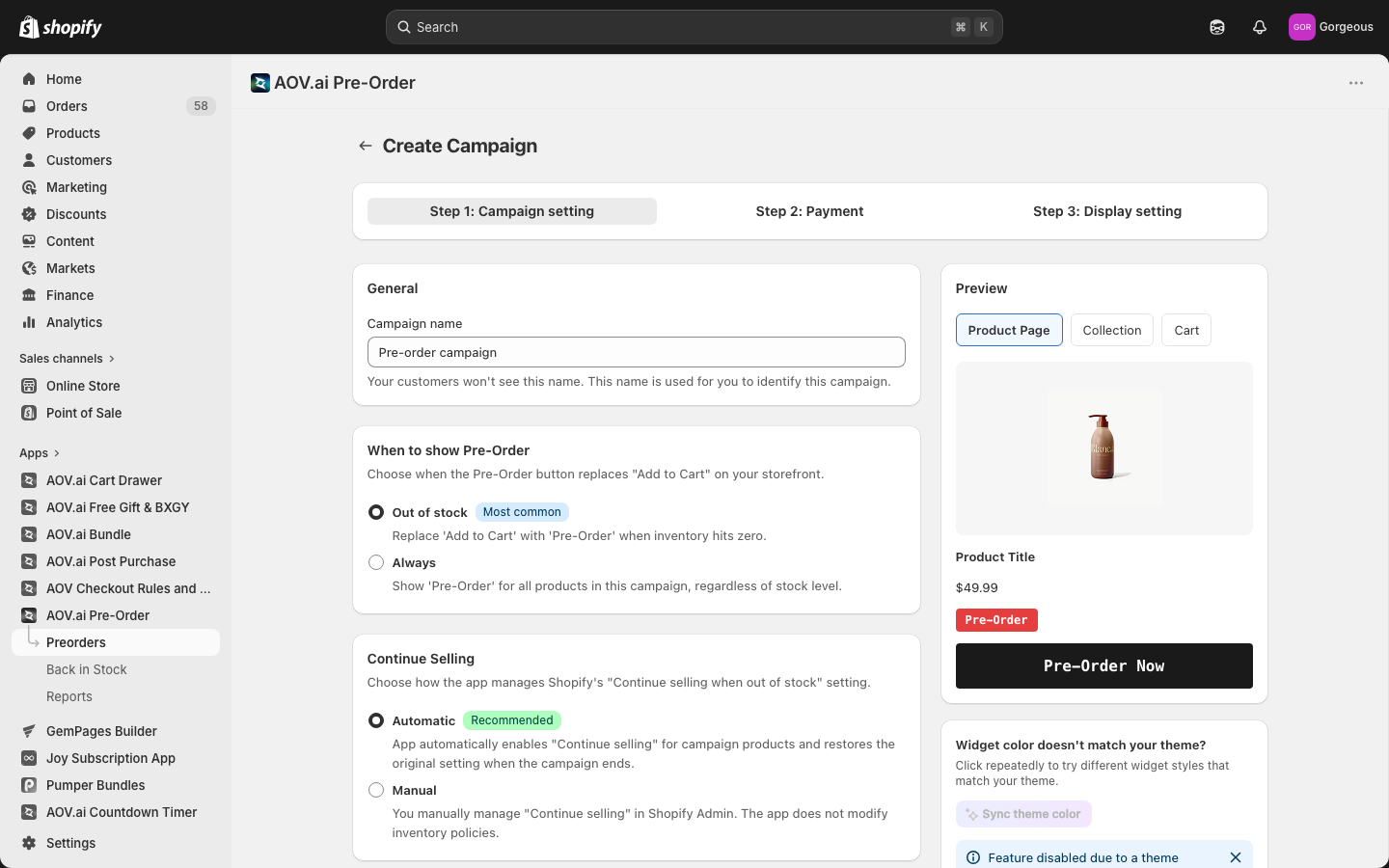Click the Marketing target icon
1389x868 pixels.
[x=29, y=187]
